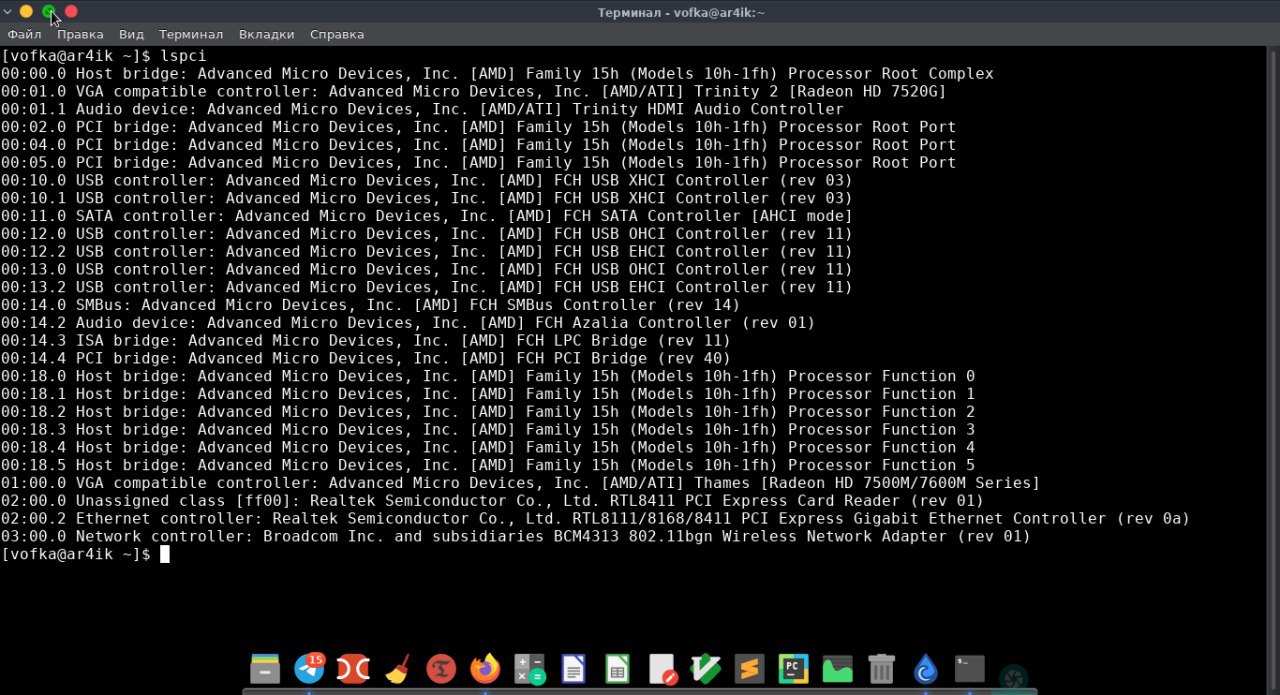The image size is (1280, 695).
Task: Click '00:05.0 PCI bridge' text
Action: [90, 162]
